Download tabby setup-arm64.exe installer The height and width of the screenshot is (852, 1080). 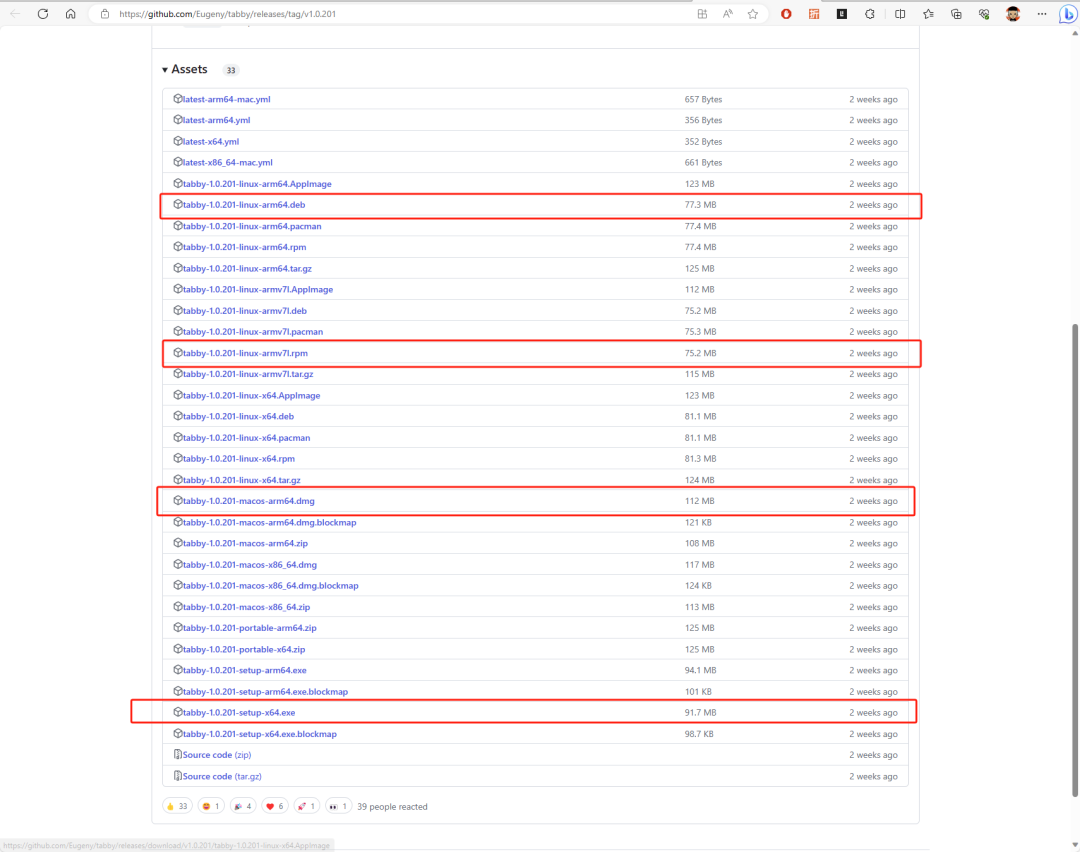[x=245, y=669]
